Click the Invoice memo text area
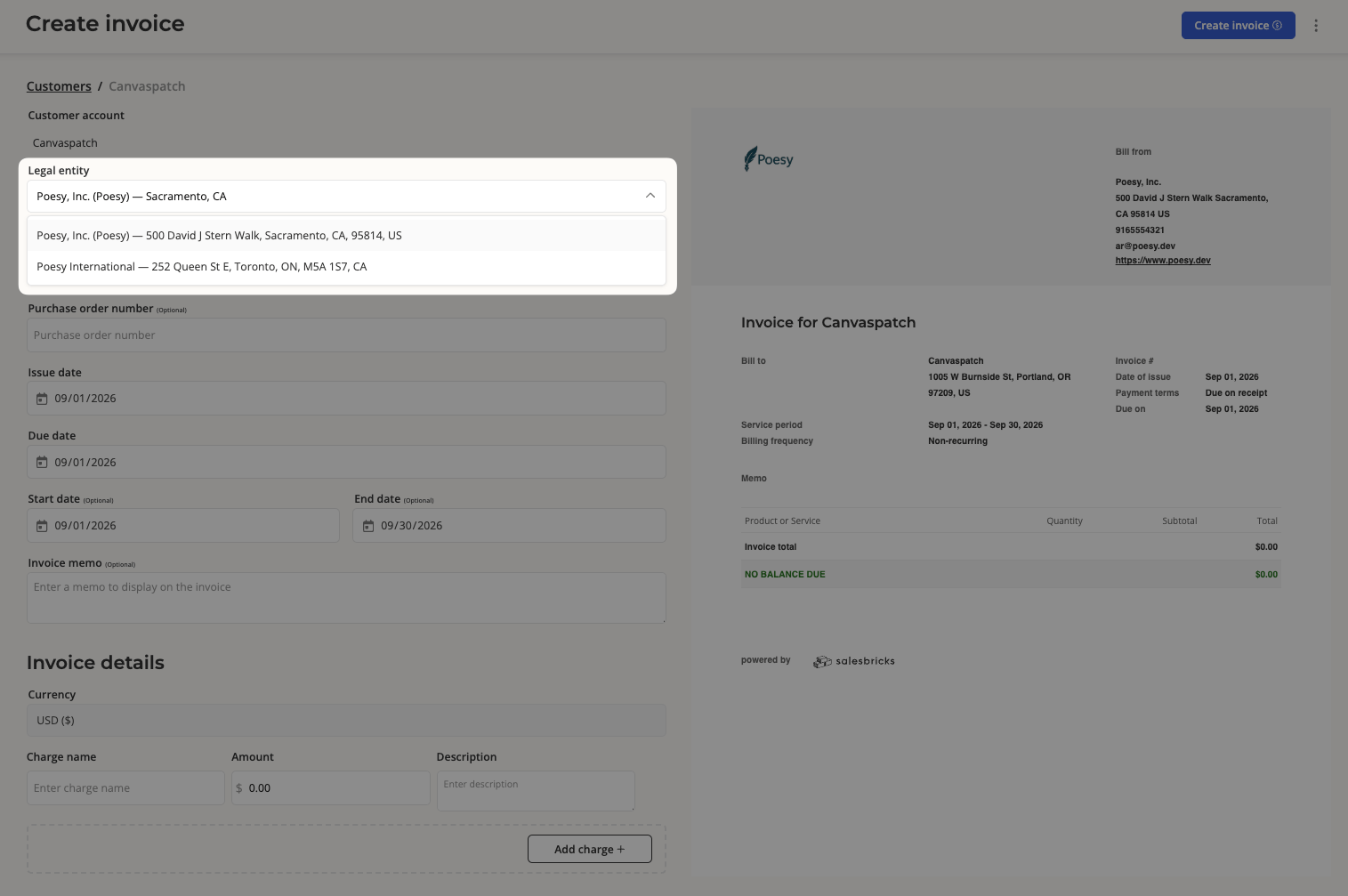This screenshot has width=1348, height=896. pos(346,598)
